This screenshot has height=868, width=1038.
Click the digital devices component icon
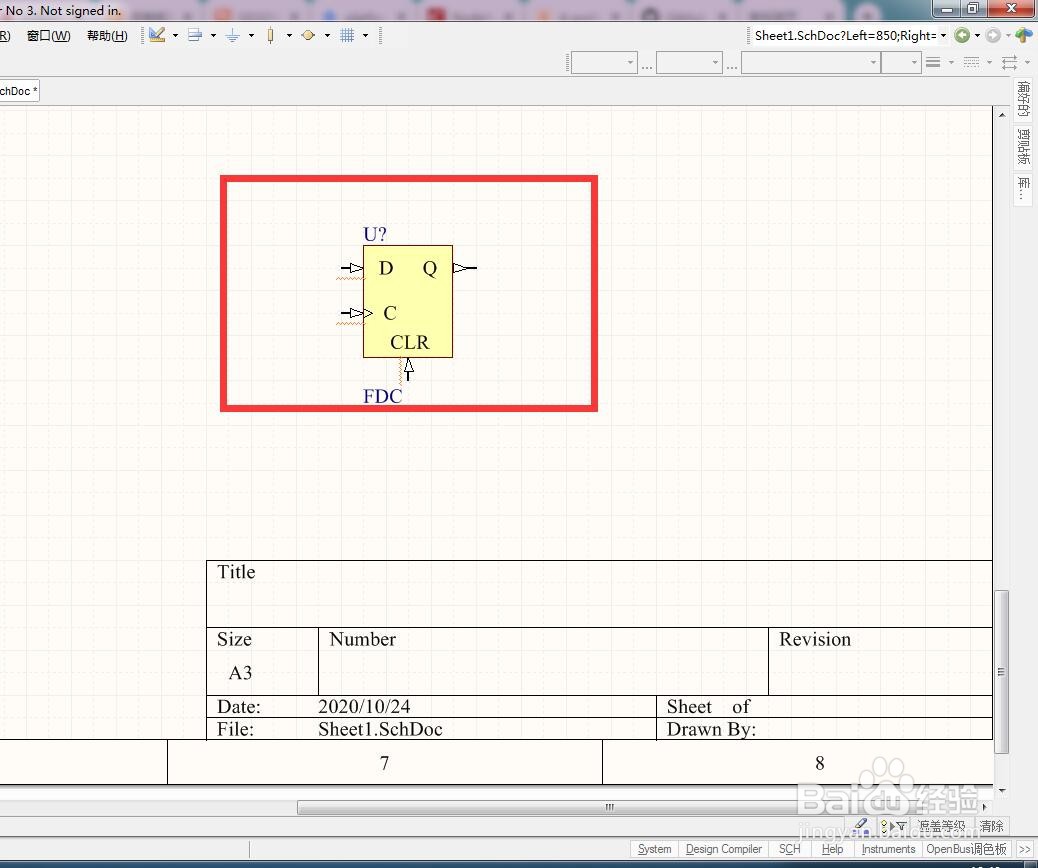click(270, 35)
